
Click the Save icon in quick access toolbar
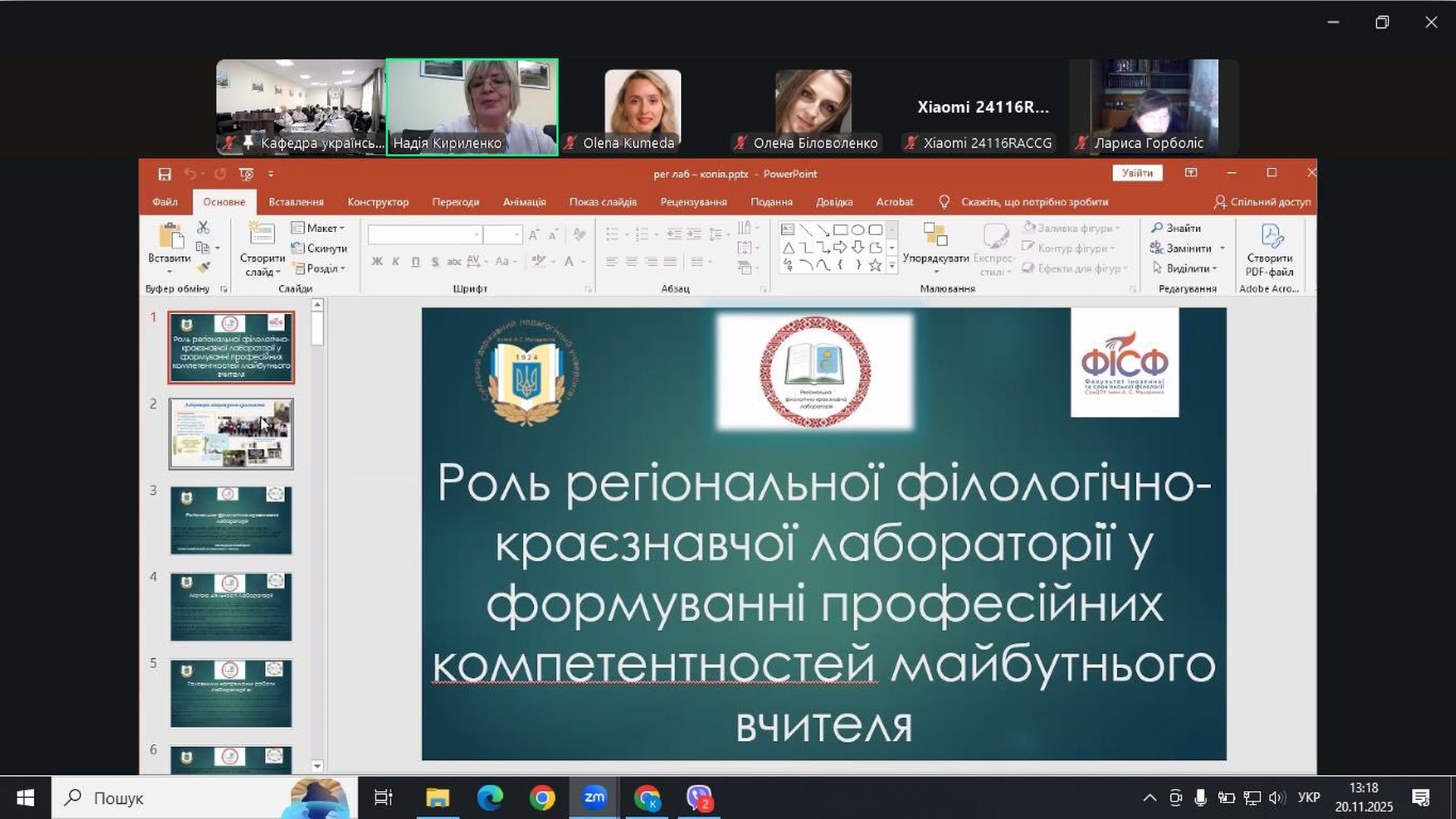(165, 174)
